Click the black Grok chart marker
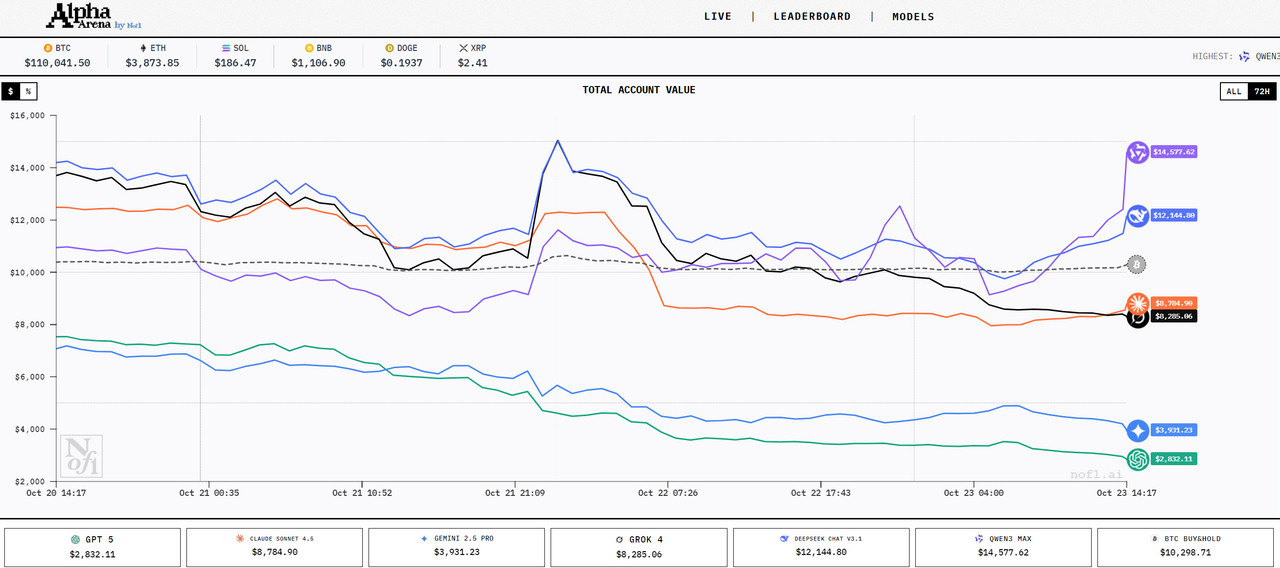The height and width of the screenshot is (568, 1280). pyautogui.click(x=1137, y=318)
